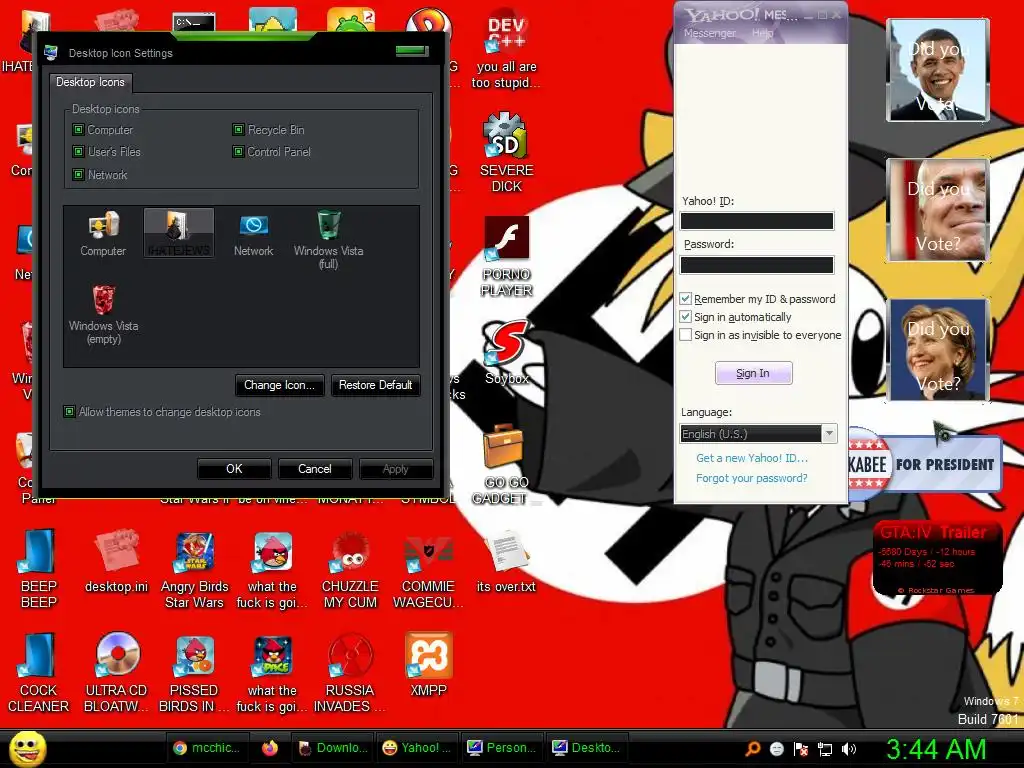Switch to the Person... taskbar window
Image resolution: width=1024 pixels, height=768 pixels.
(502, 748)
